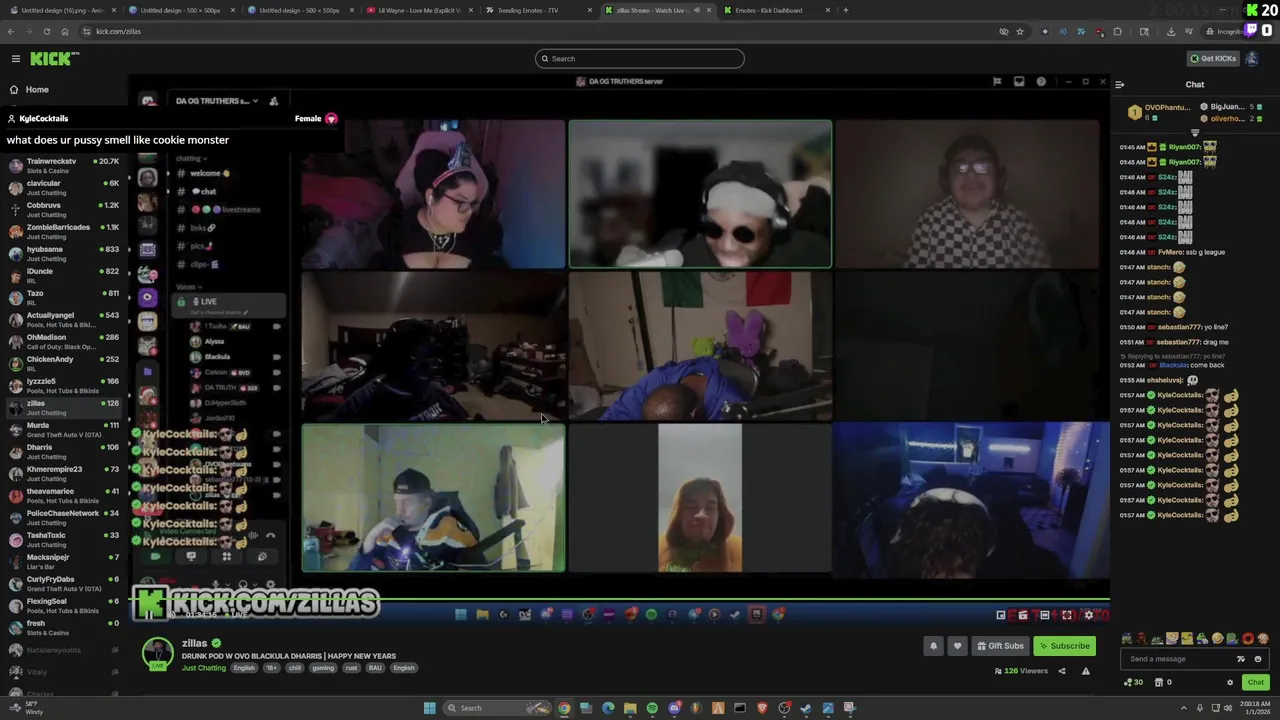Open Steam from the Windows taskbar
Image resolution: width=1280 pixels, height=720 pixels.
click(806, 708)
